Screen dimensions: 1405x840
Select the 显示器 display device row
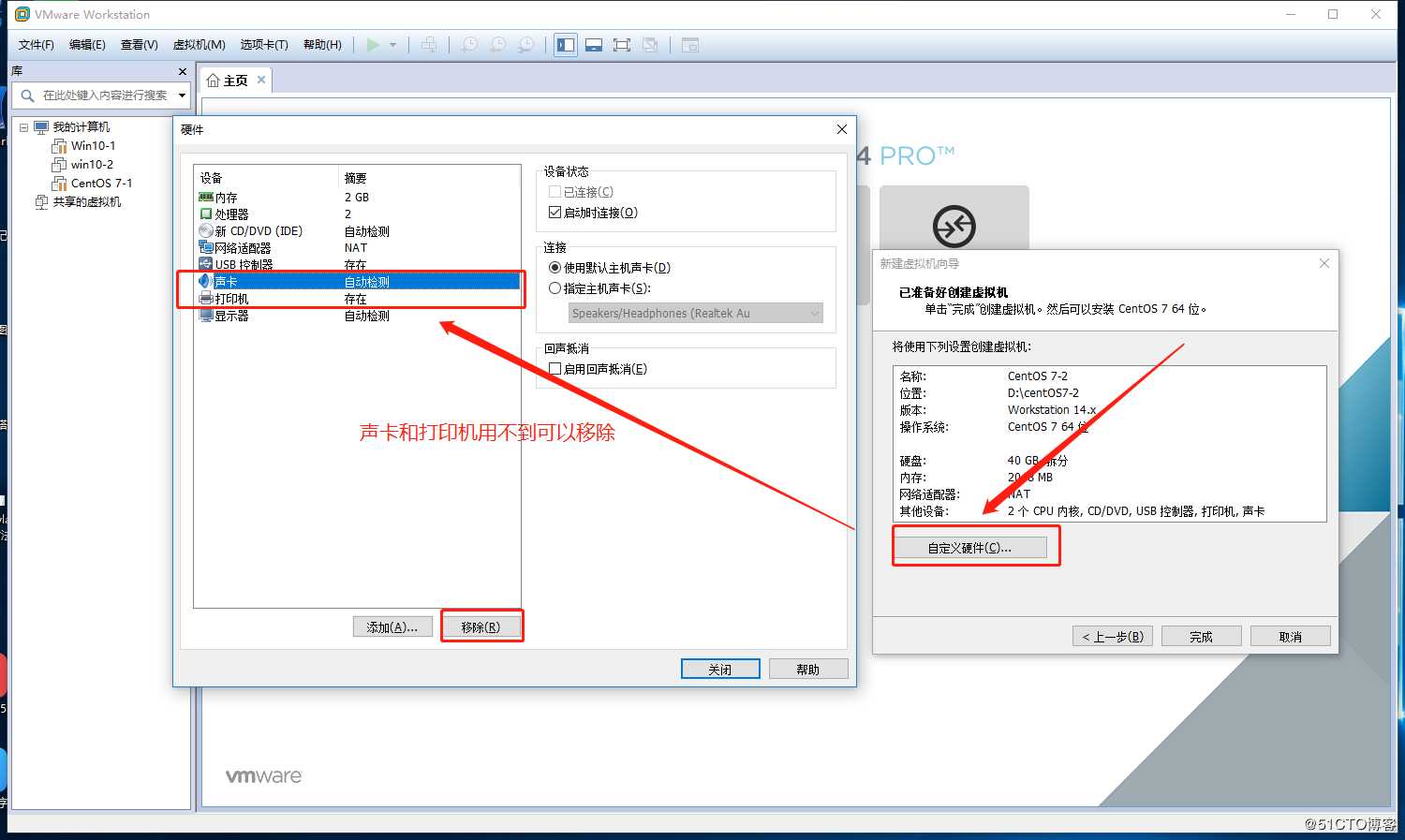click(x=357, y=316)
